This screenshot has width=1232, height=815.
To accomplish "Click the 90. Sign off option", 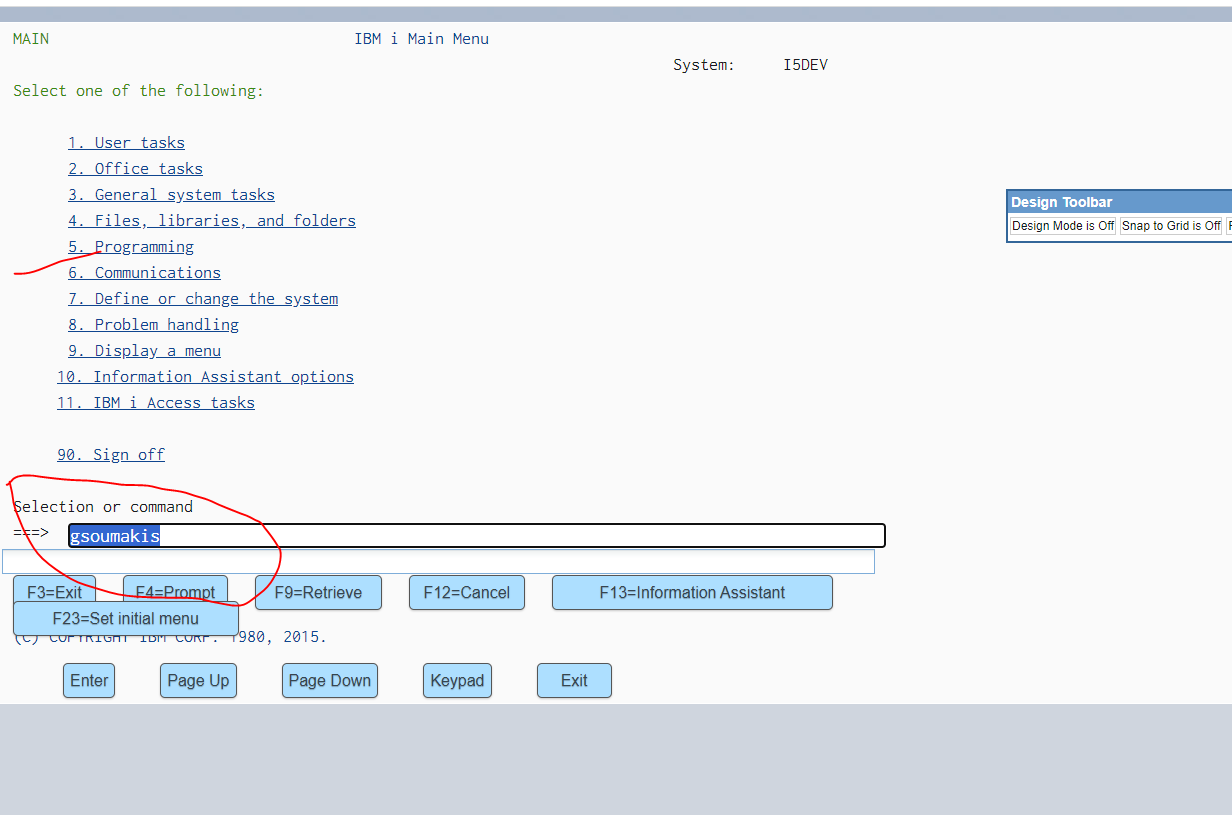I will pos(111,455).
